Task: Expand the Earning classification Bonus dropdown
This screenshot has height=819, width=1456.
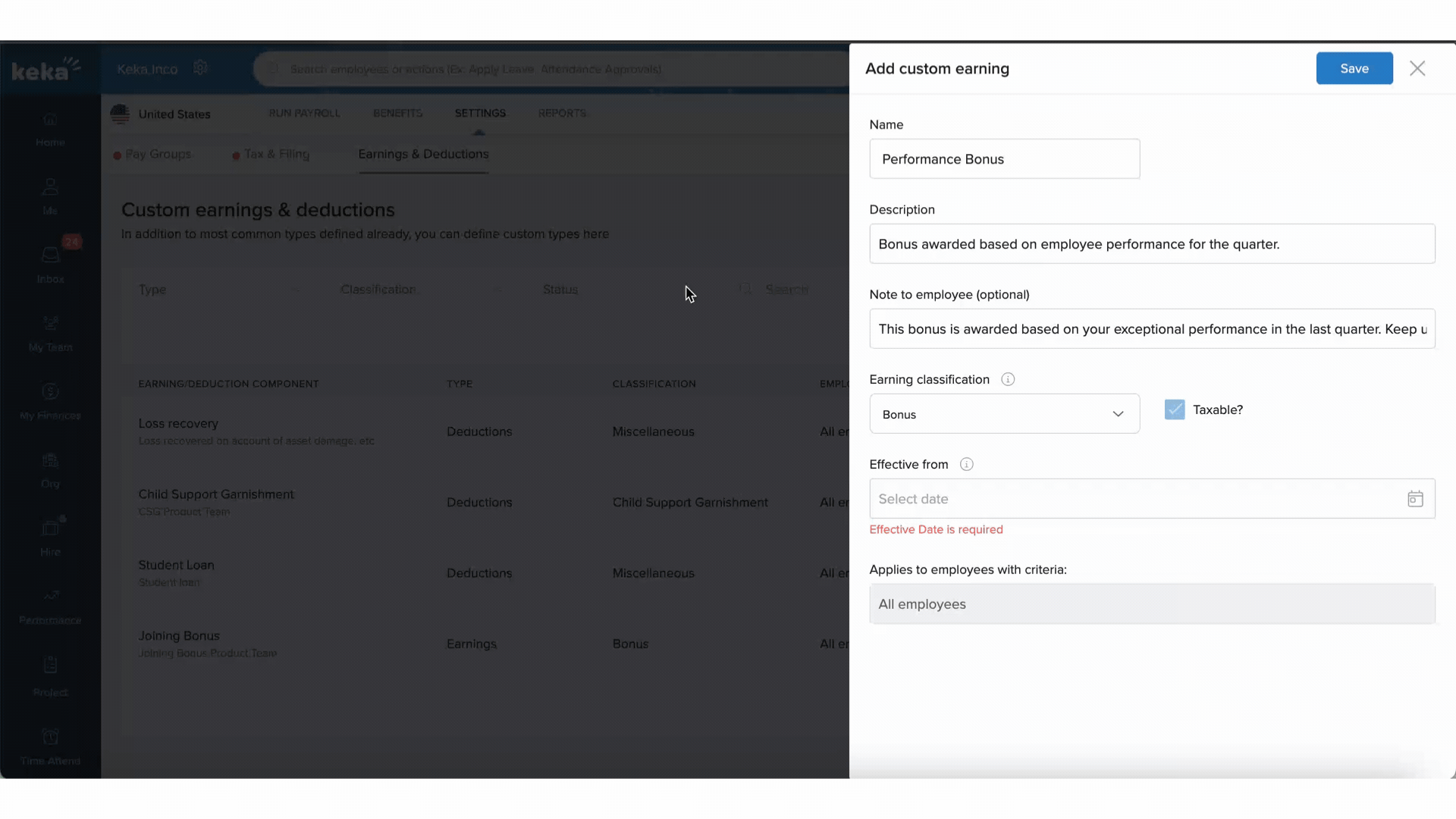Action: [1004, 414]
